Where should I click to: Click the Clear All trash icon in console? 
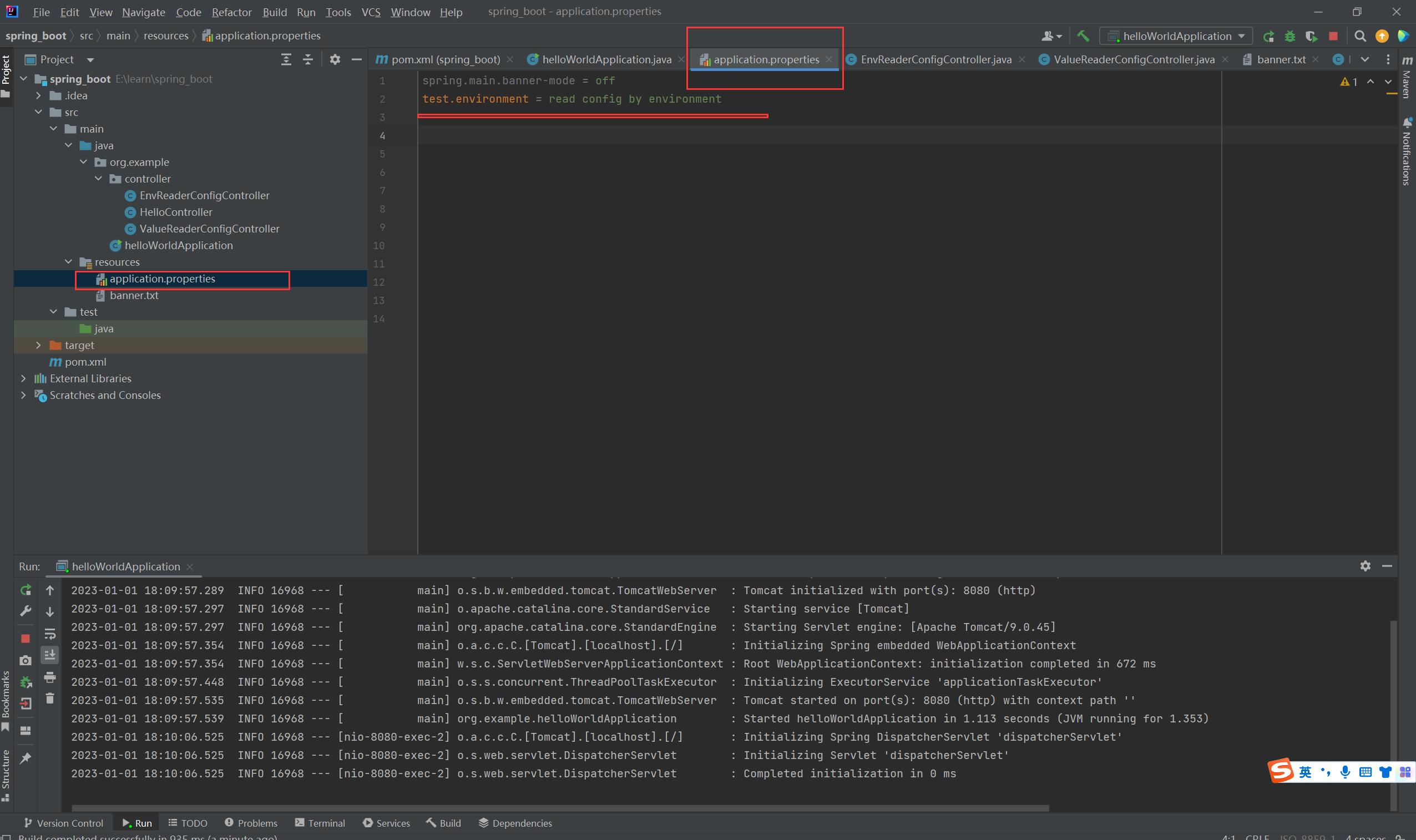[50, 699]
